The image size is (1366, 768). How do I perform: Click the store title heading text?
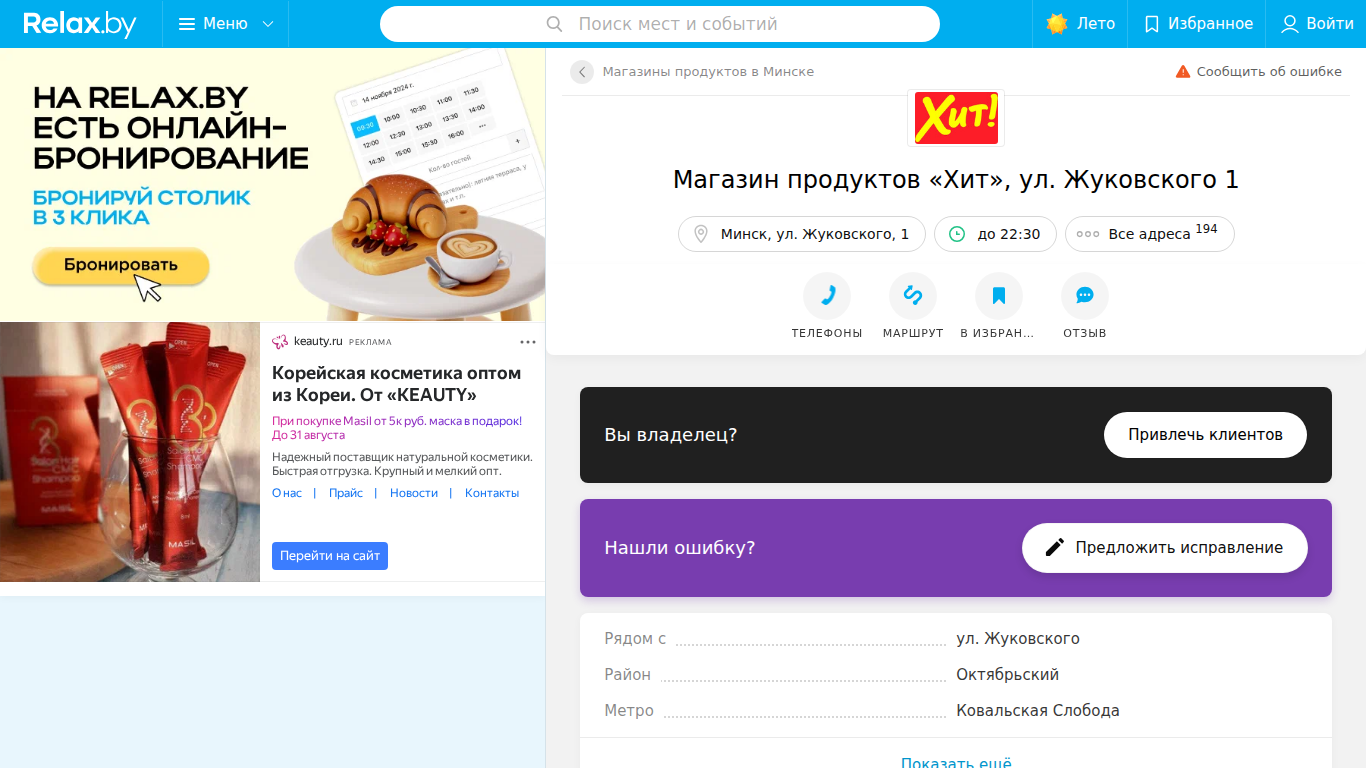pyautogui.click(x=956, y=180)
